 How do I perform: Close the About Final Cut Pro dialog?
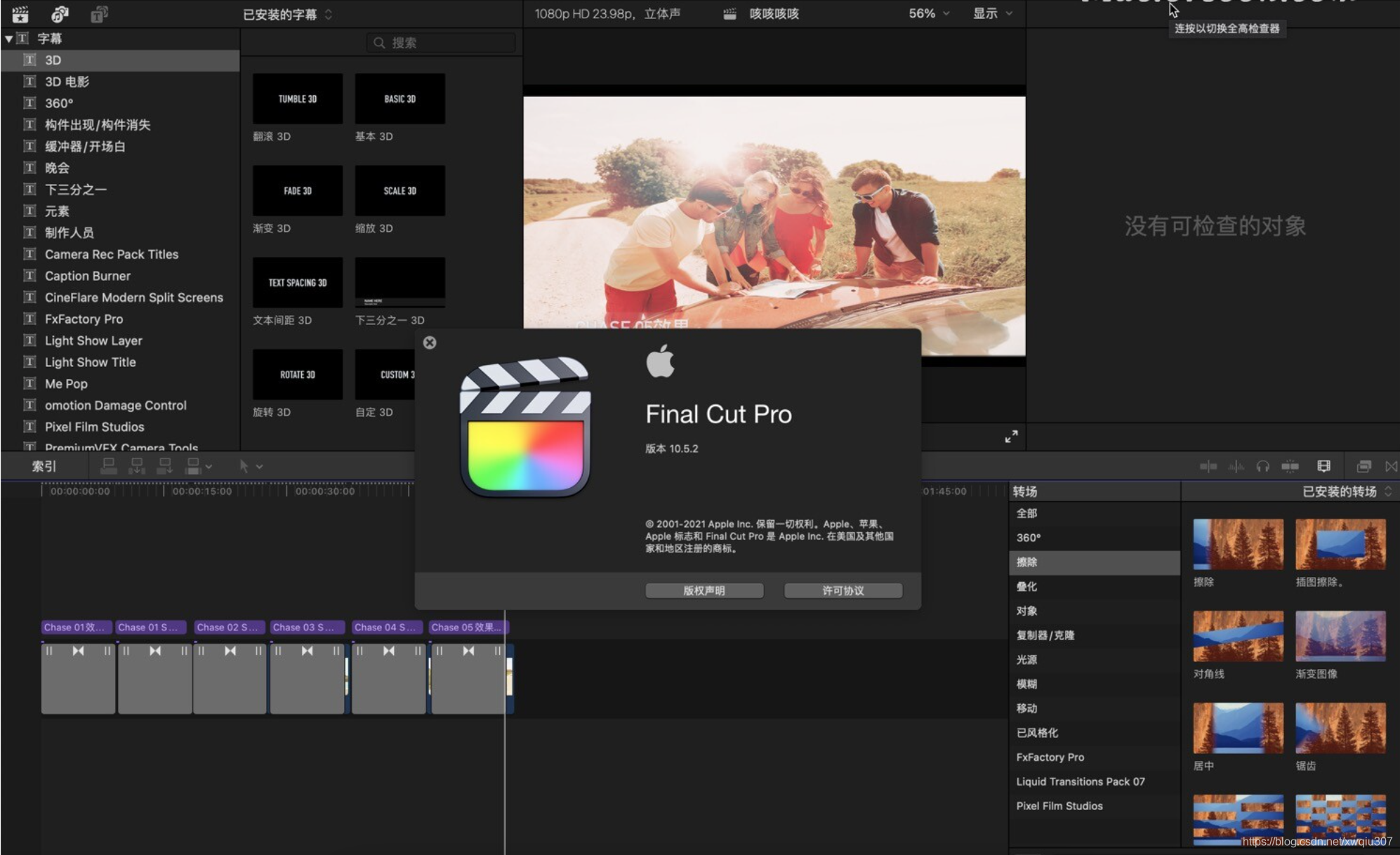(x=430, y=343)
